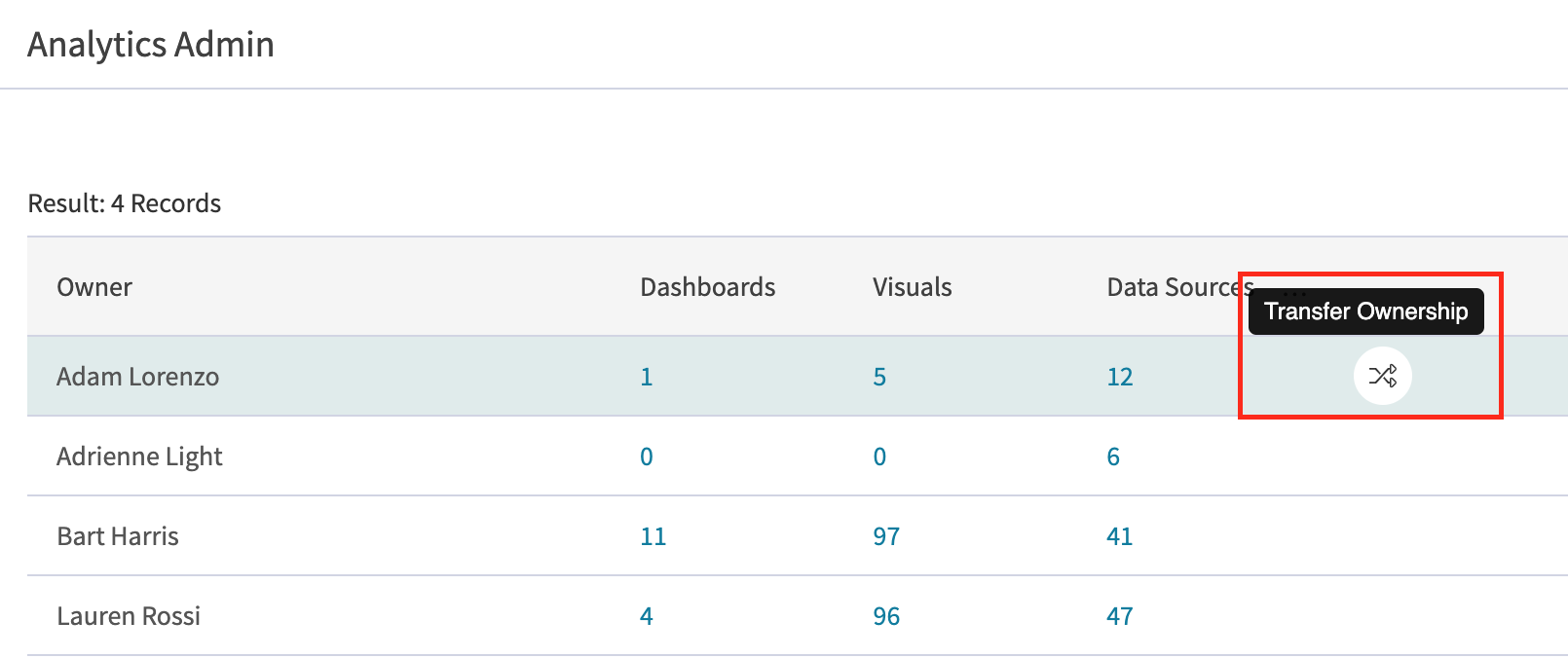Select the Adam Lorenzo owner row
Viewport: 1568px width, 658px height.
798,377
